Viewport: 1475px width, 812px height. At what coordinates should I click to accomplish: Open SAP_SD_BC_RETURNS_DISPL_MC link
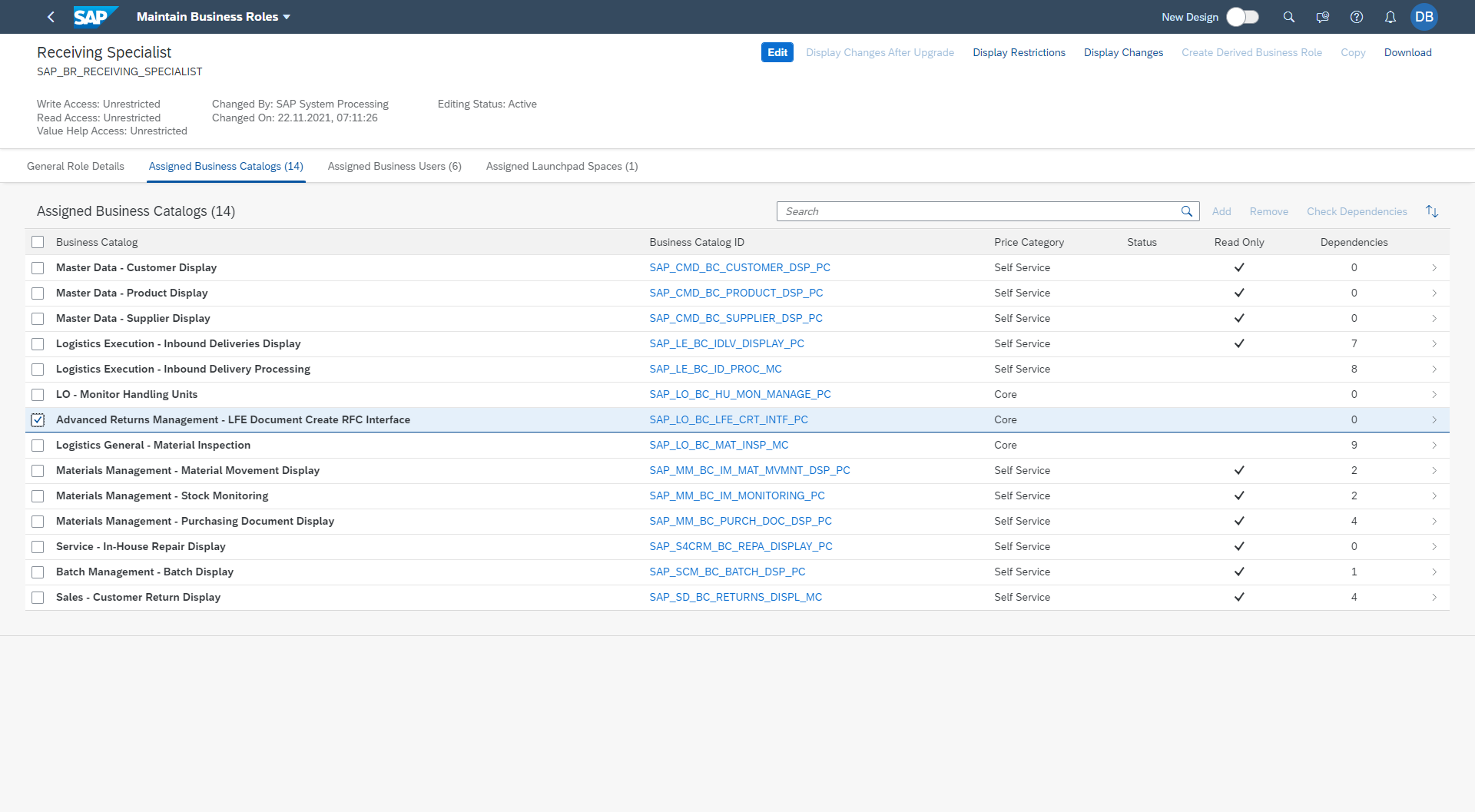[736, 597]
